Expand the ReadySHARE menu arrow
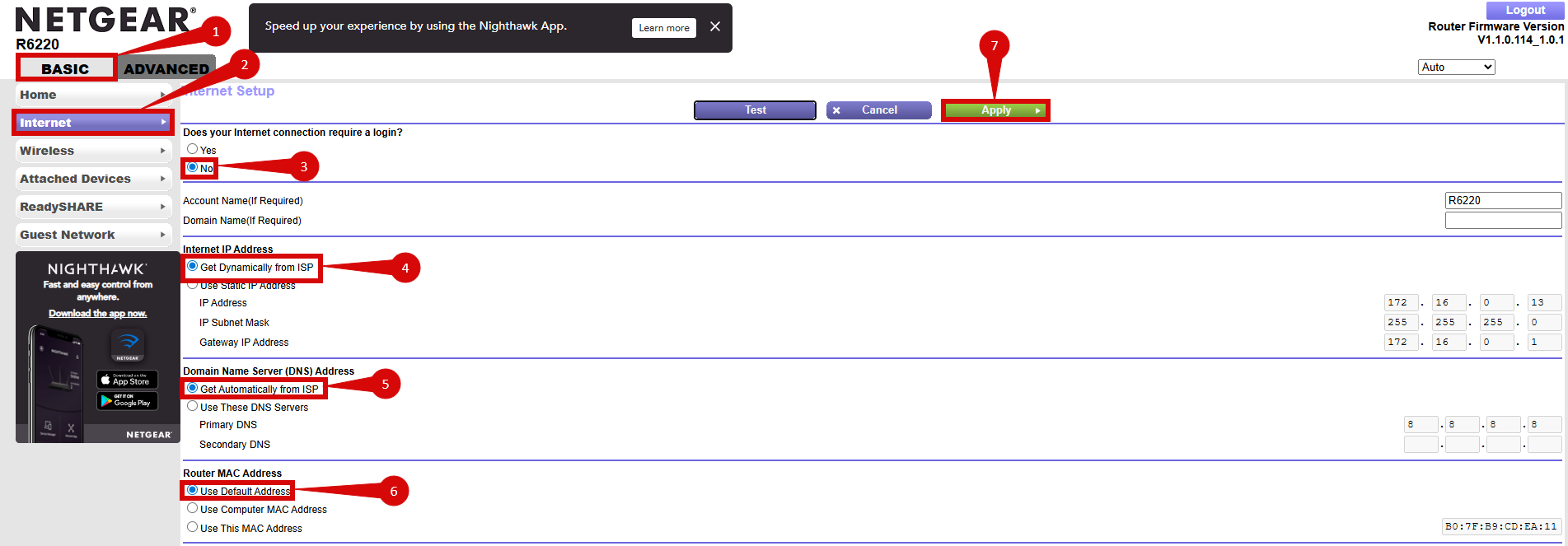1568x546 pixels. (x=163, y=207)
